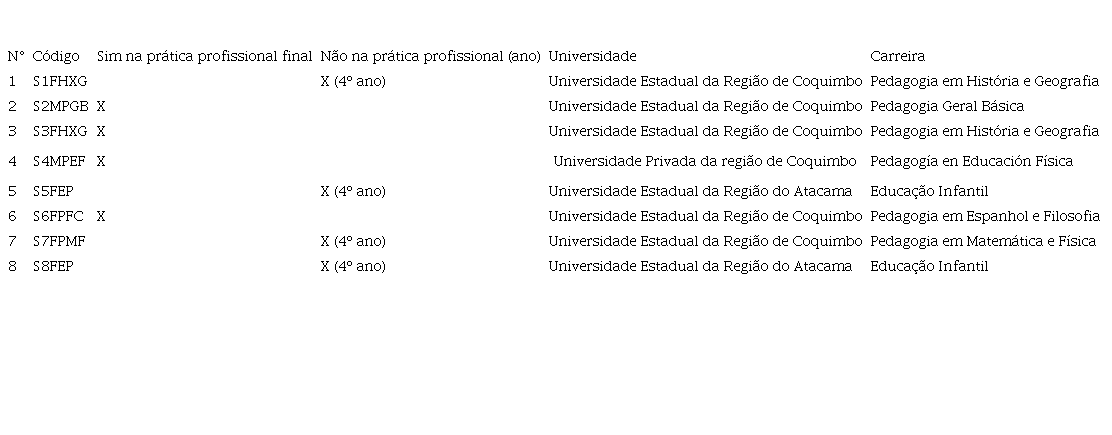Image resolution: width=1112 pixels, height=435 pixels.
Task: Click the X mark in the S2MPGB row
Action: [101, 106]
